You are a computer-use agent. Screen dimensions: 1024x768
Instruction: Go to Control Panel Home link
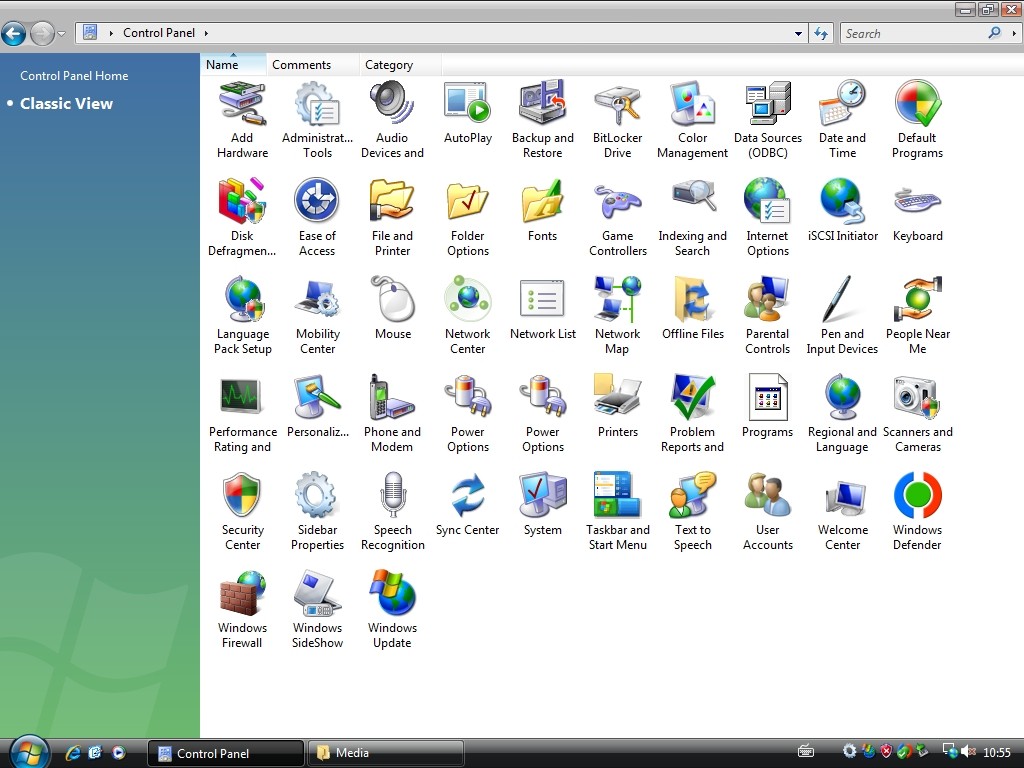point(74,76)
